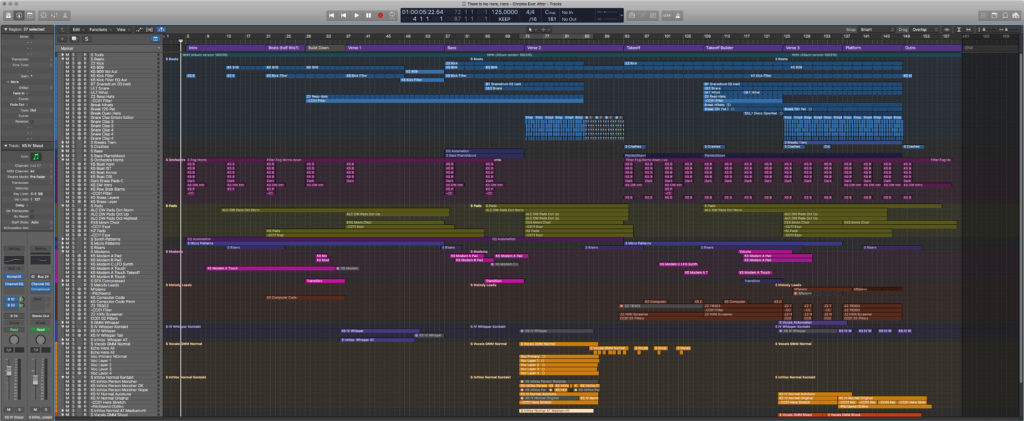Collapse the S Melody Leads track stack
Image resolution: width=1024 pixels, height=421 pixels.
click(x=63, y=285)
